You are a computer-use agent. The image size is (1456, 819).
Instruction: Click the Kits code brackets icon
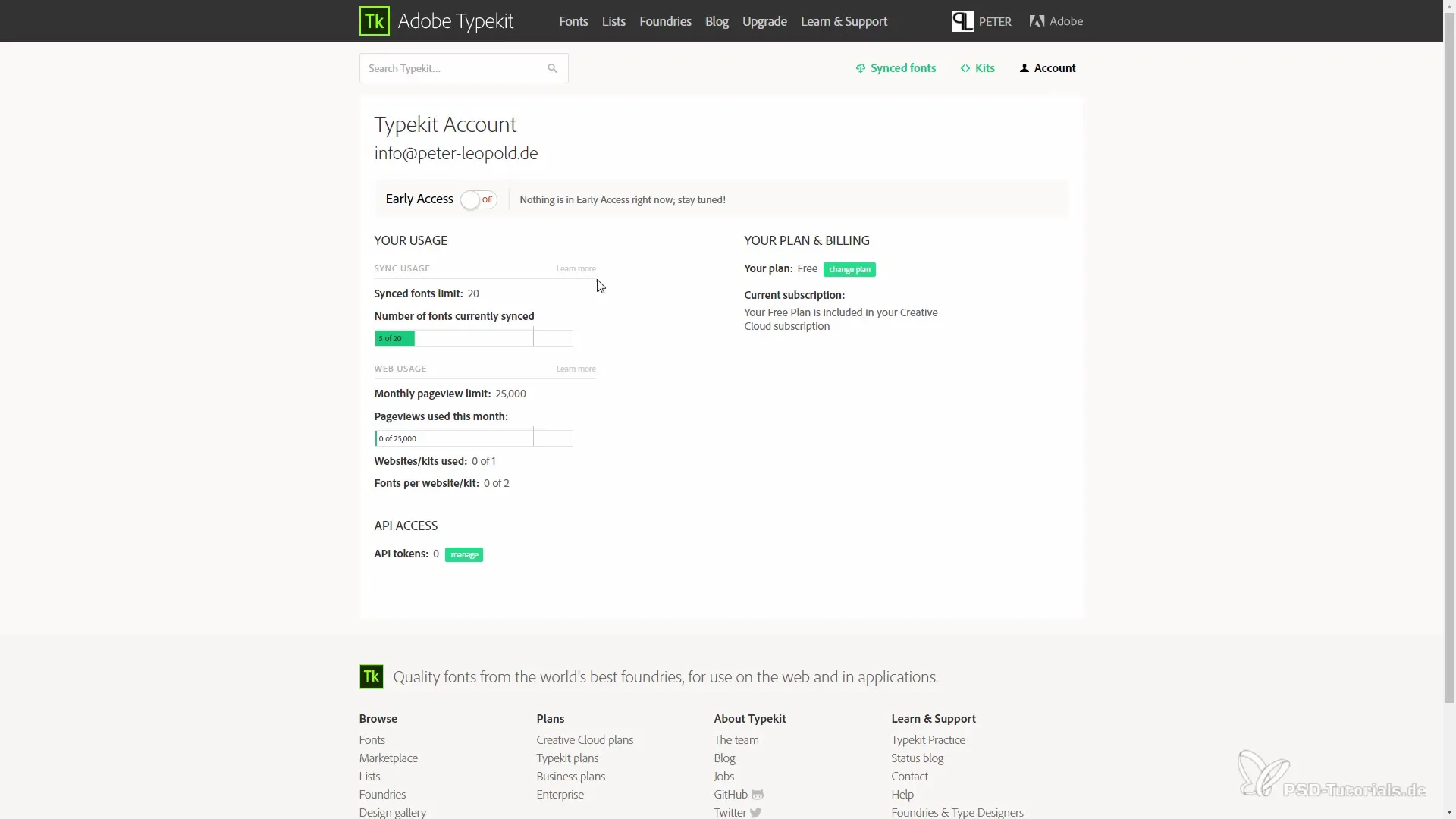965,68
